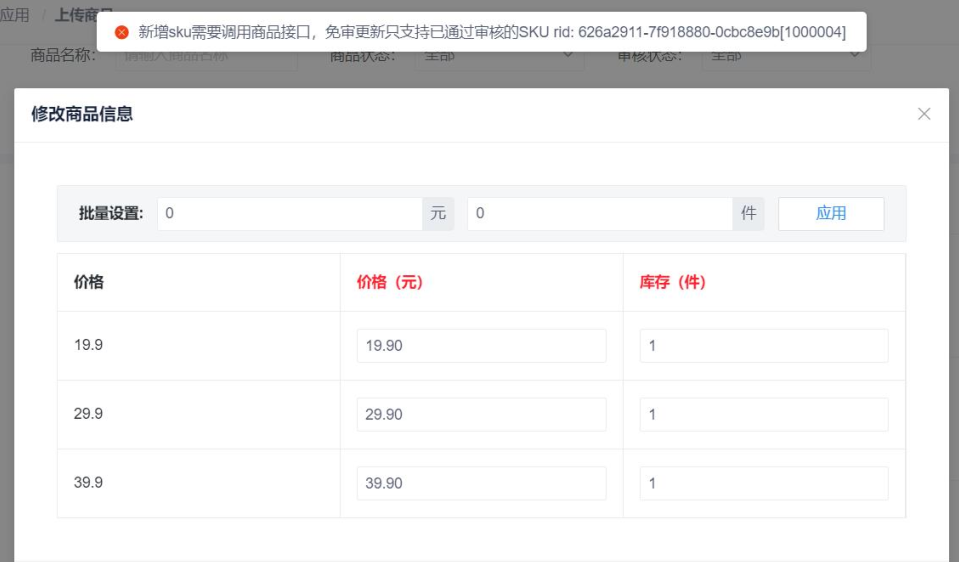Click the red error icon in the toast

[x=122, y=32]
